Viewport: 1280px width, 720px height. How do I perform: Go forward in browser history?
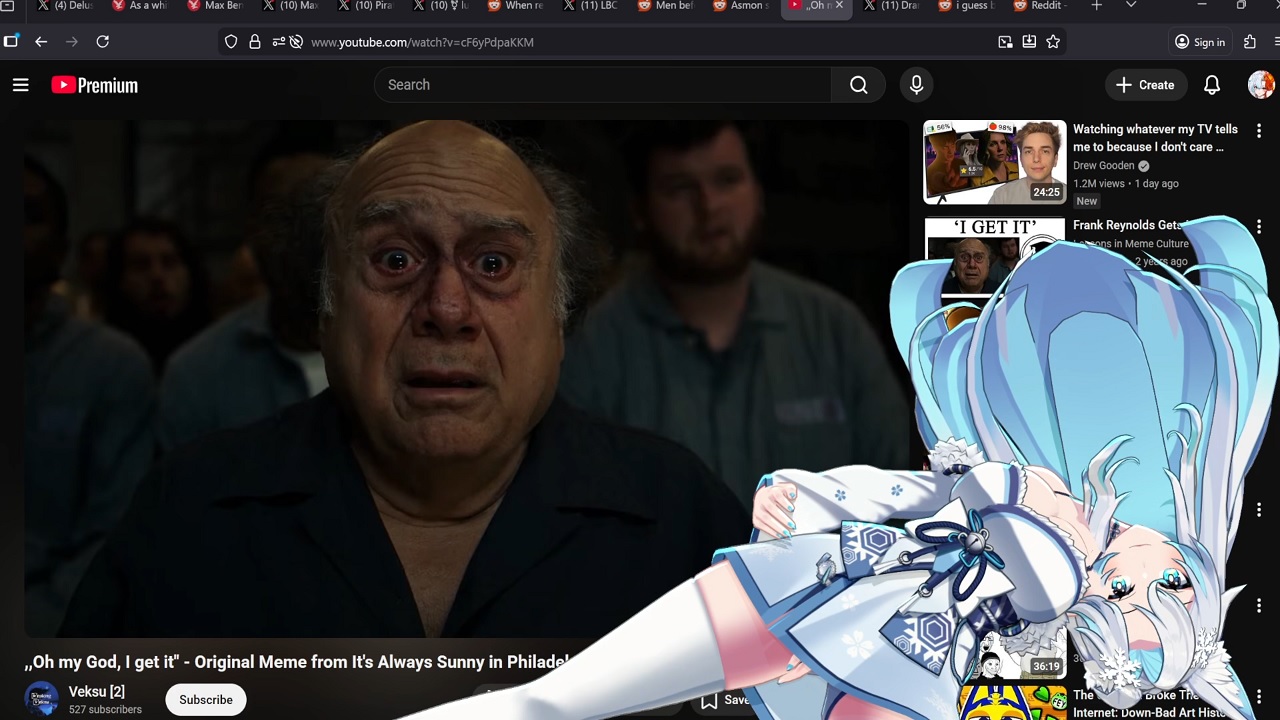(72, 42)
